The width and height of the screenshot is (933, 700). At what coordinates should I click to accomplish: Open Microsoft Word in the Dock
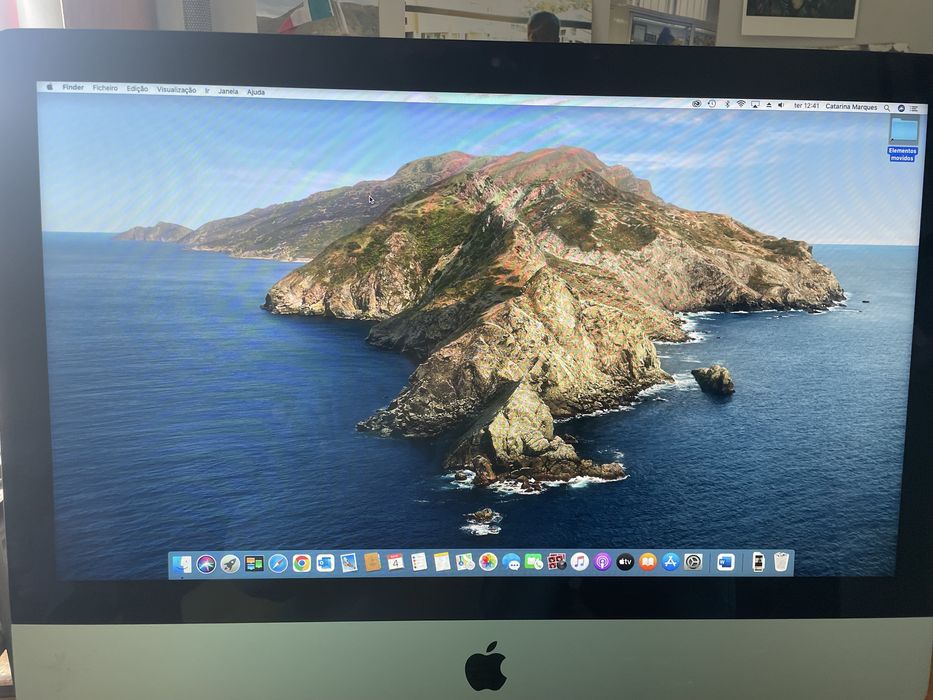pos(726,562)
